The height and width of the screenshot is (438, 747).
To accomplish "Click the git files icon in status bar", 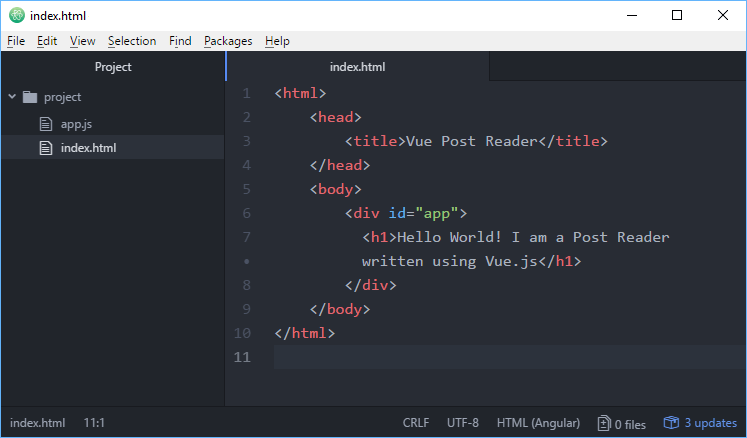I will pyautogui.click(x=604, y=423).
